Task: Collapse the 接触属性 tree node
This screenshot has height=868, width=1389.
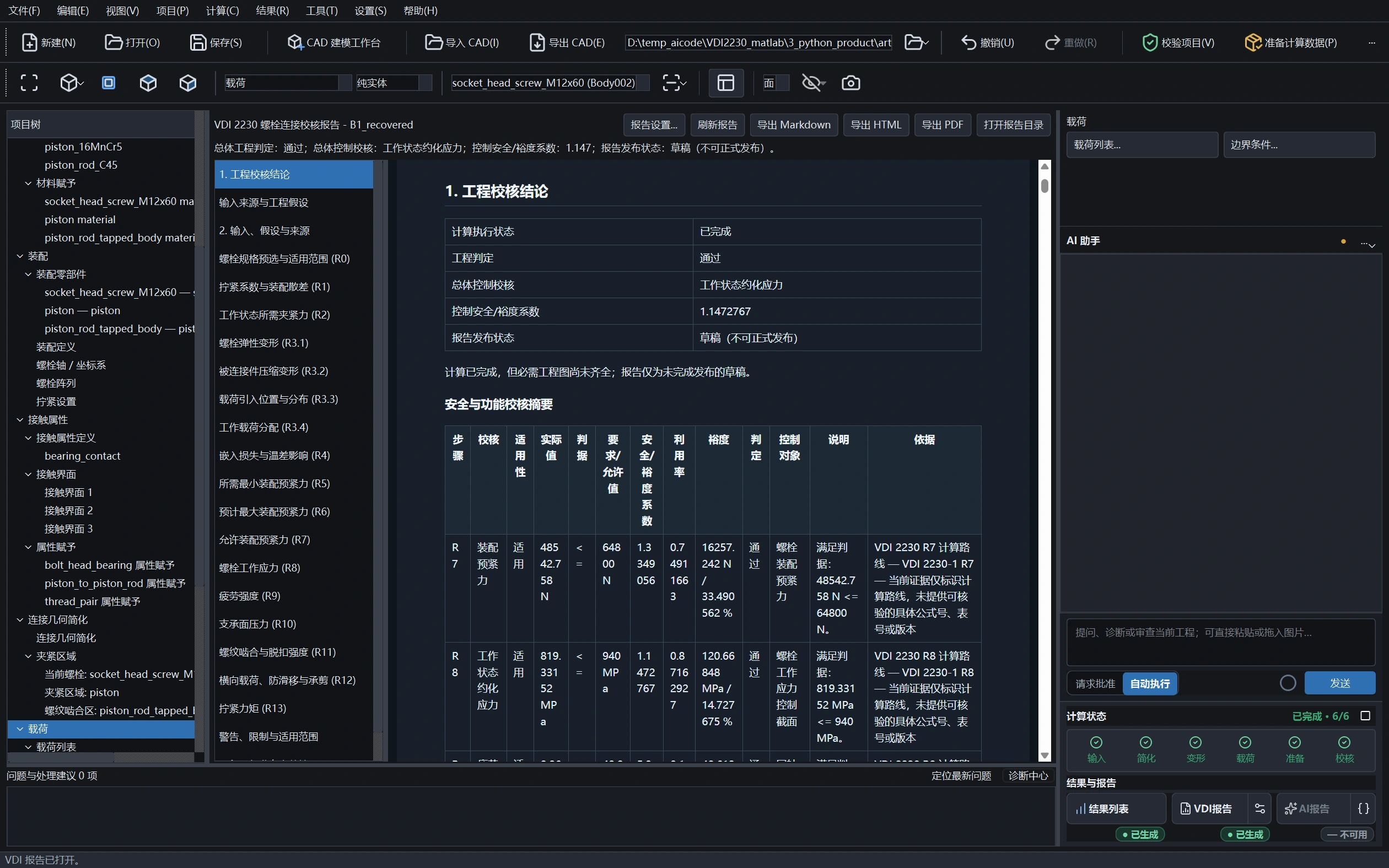Action: pyautogui.click(x=20, y=419)
